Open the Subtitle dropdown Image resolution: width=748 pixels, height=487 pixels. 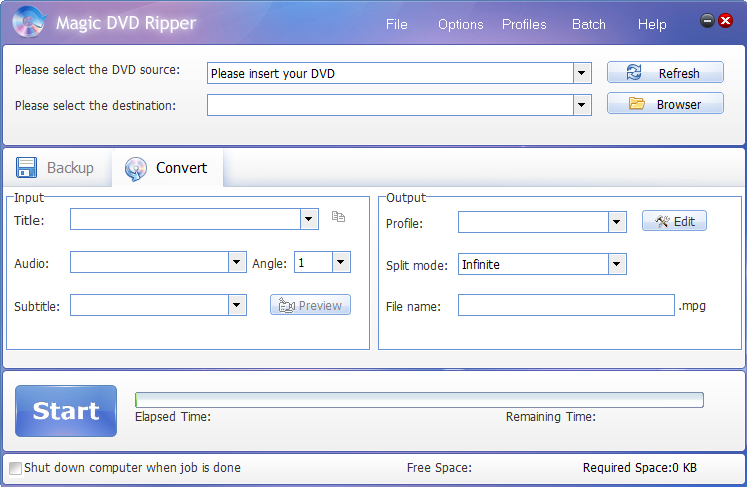coord(237,305)
